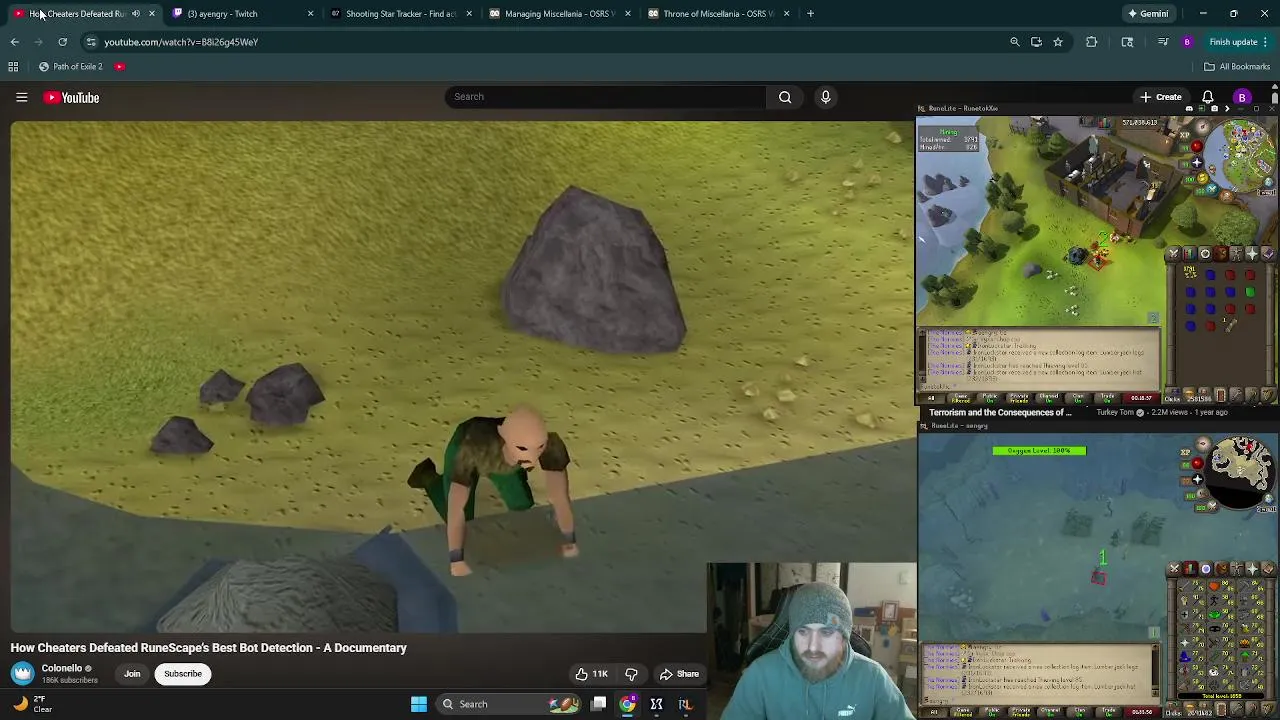The height and width of the screenshot is (720, 1280).
Task: Click the YouTube search magnifier button
Action: pyautogui.click(x=785, y=97)
